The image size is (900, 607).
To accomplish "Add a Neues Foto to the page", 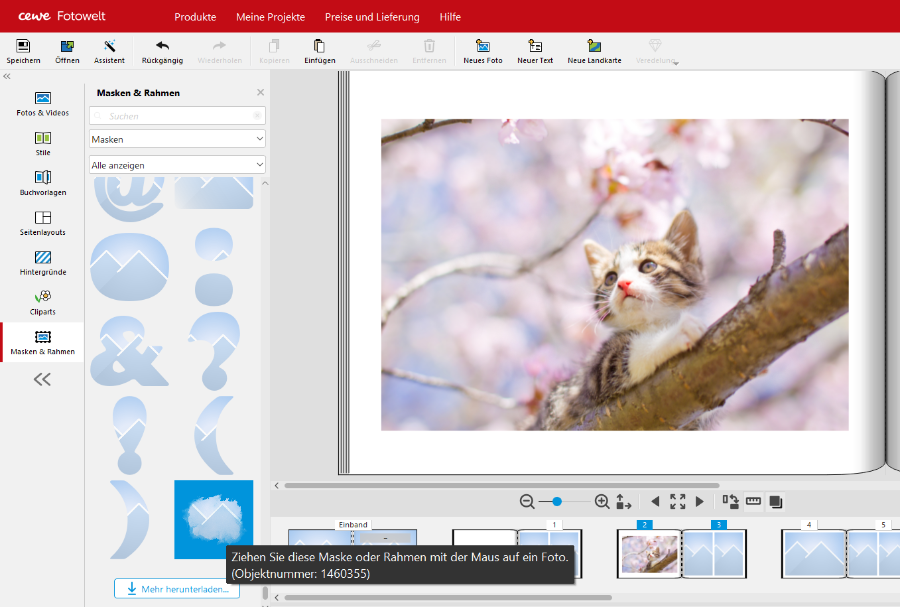I will (483, 47).
